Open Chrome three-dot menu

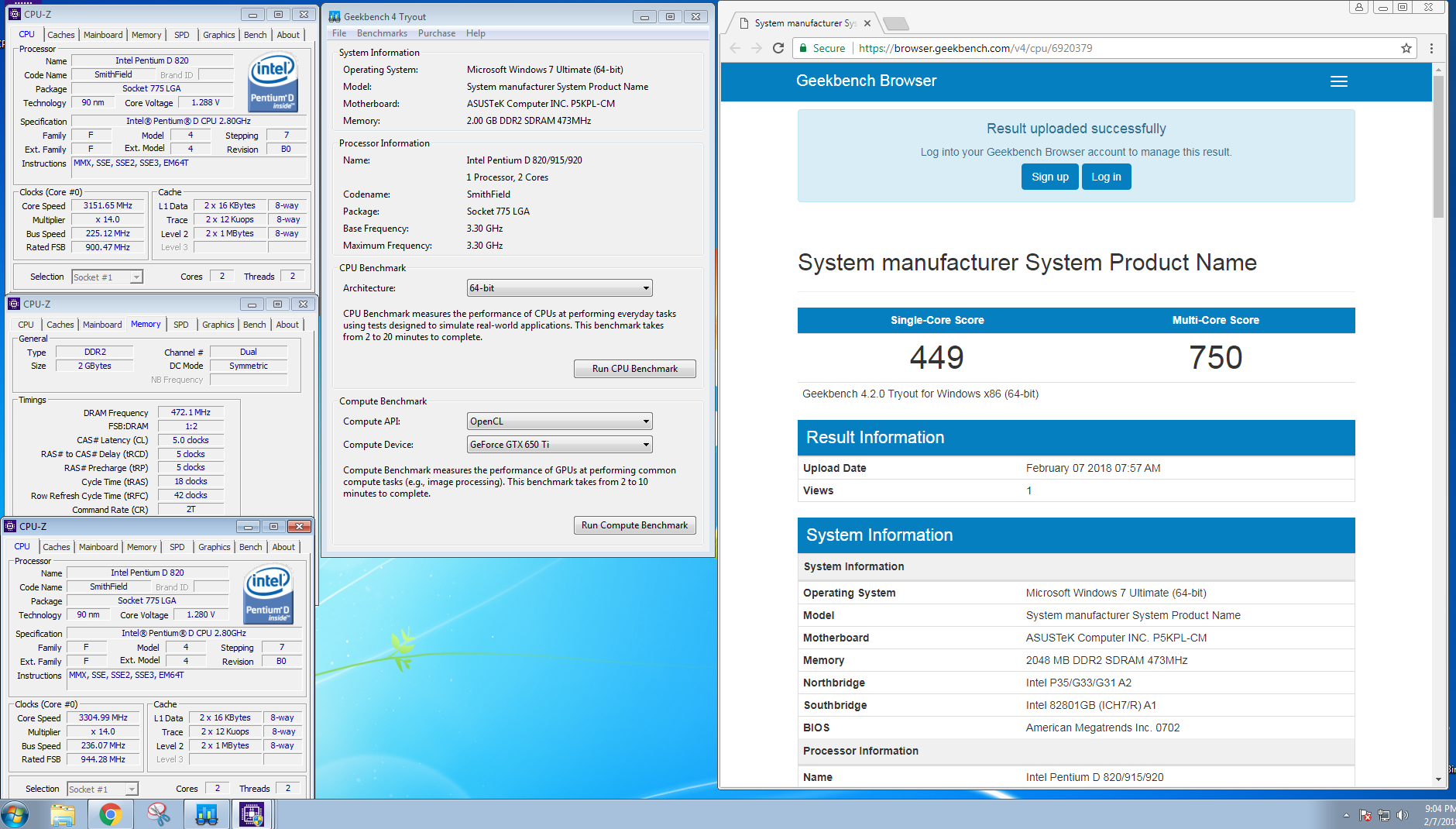point(1431,48)
